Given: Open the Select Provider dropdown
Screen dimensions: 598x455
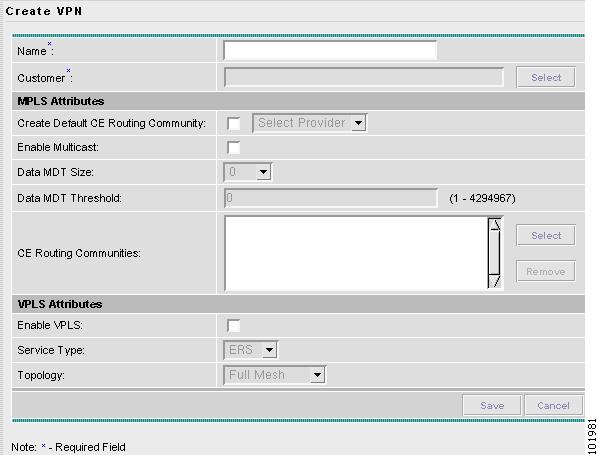Looking at the screenshot, I should click(309, 123).
